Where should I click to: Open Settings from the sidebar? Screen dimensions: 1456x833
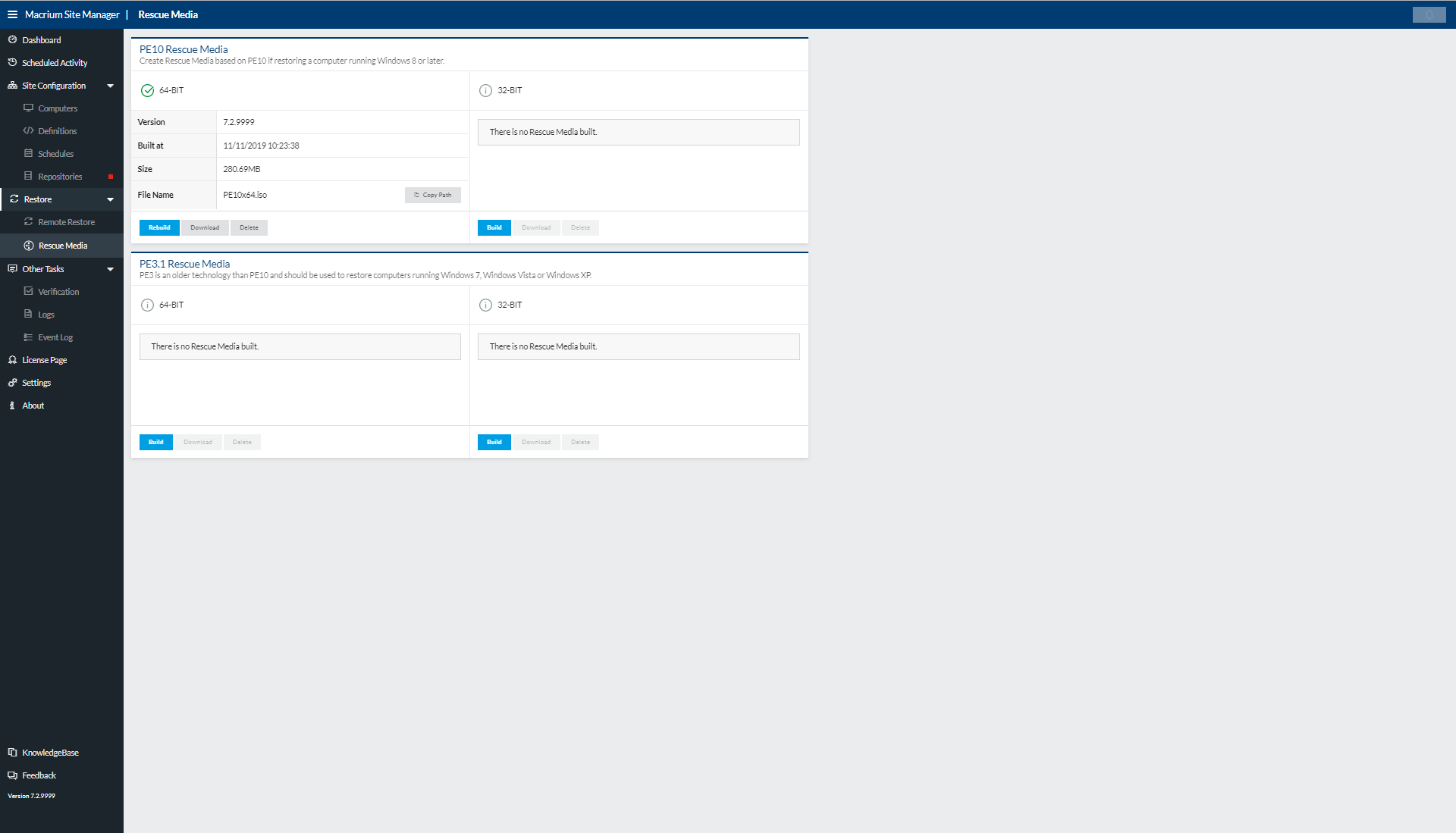[x=36, y=382]
